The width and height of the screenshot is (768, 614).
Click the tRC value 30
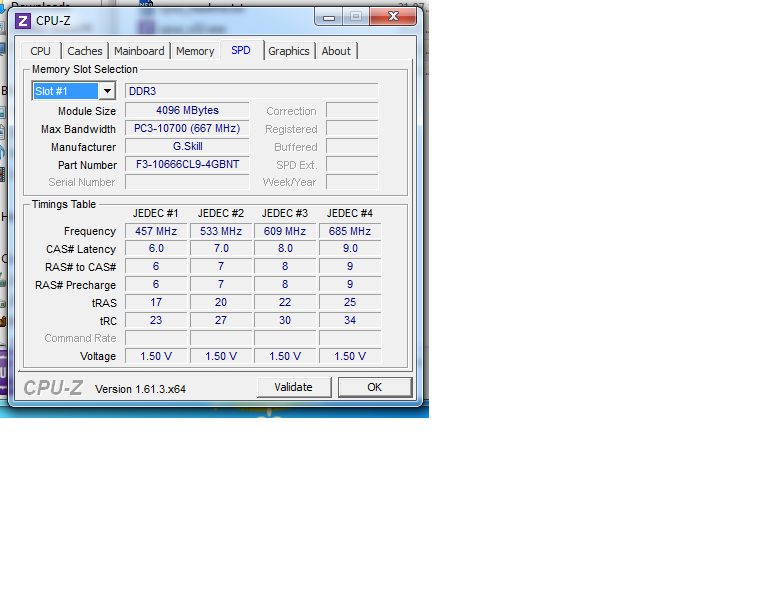click(285, 320)
